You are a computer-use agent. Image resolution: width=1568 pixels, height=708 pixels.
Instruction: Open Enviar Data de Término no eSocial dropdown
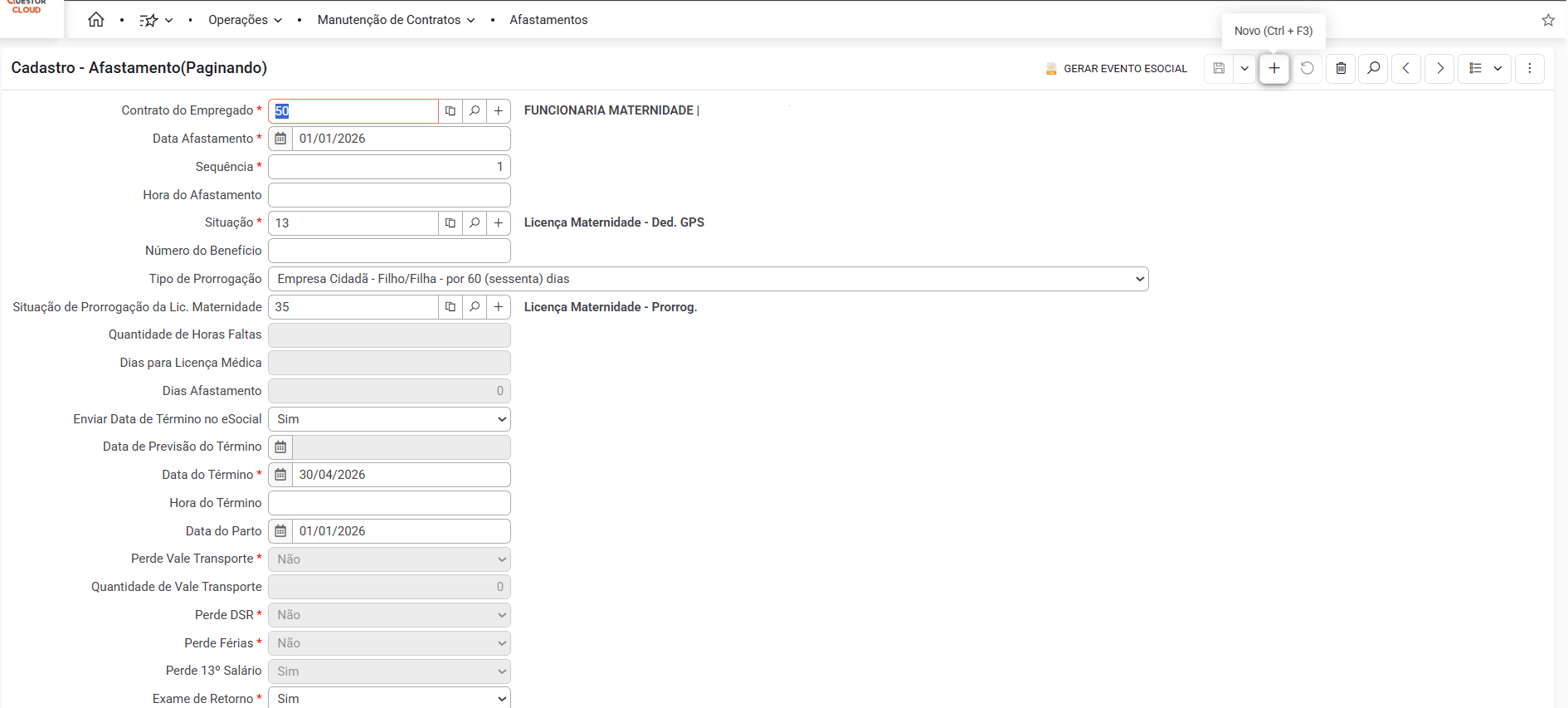[x=389, y=419]
